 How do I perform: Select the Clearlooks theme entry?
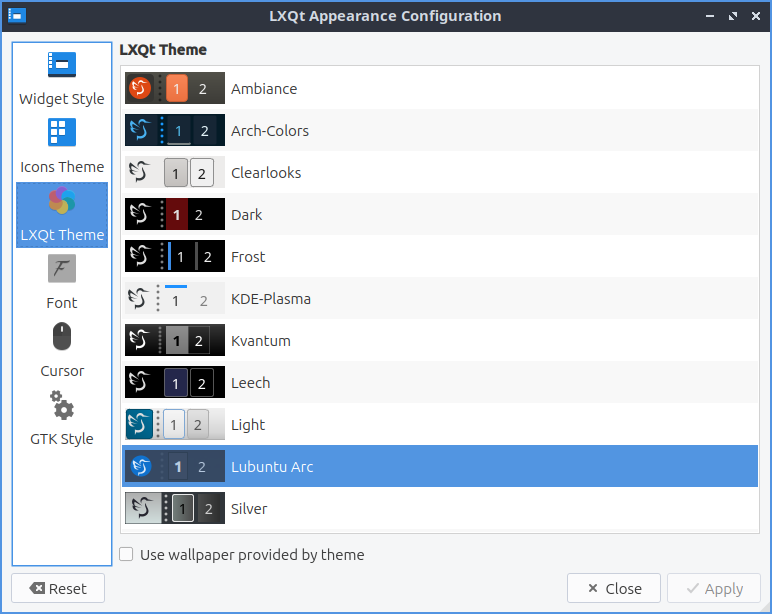coord(266,173)
